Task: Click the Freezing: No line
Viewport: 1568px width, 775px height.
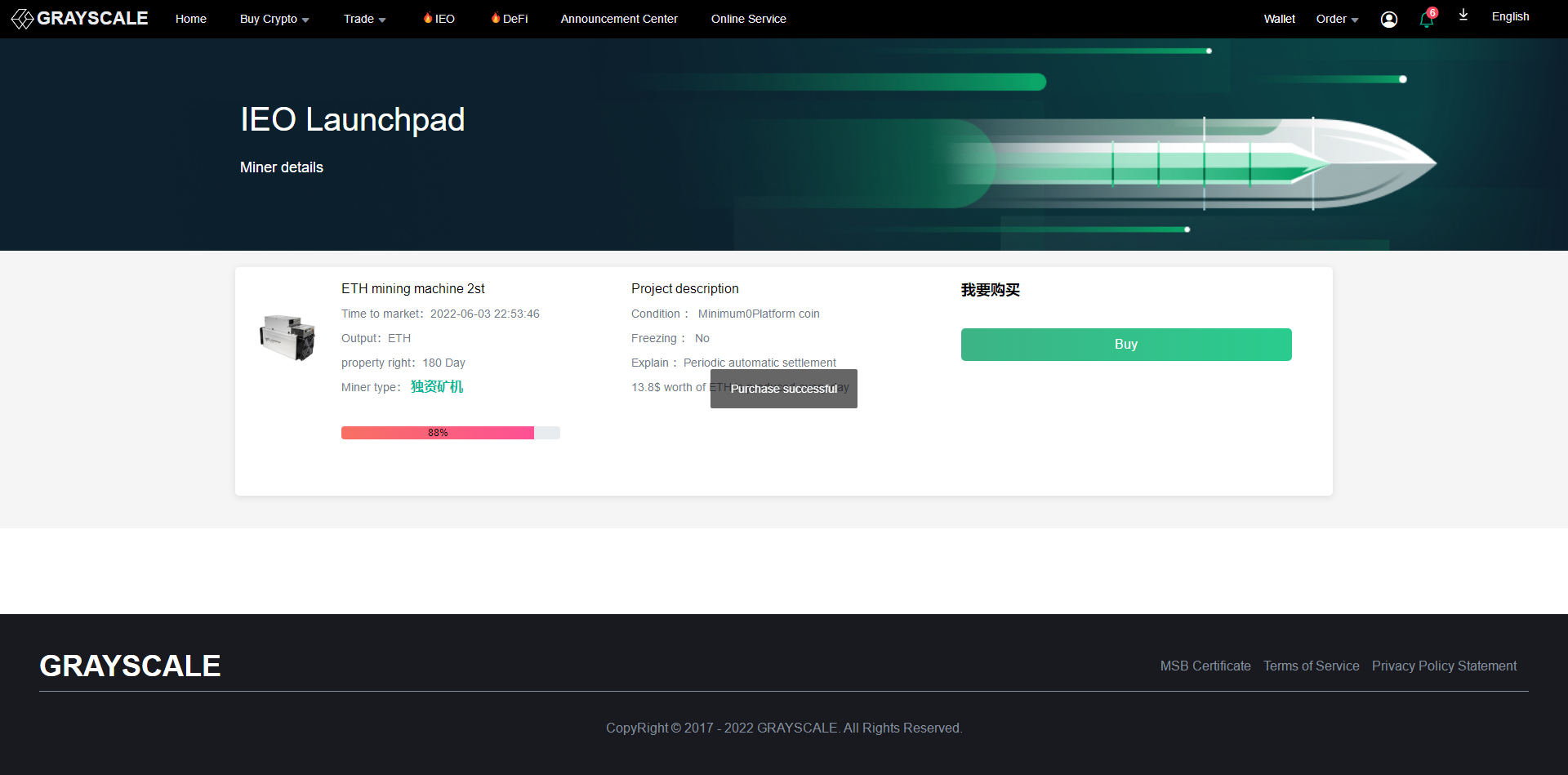Action: point(670,338)
